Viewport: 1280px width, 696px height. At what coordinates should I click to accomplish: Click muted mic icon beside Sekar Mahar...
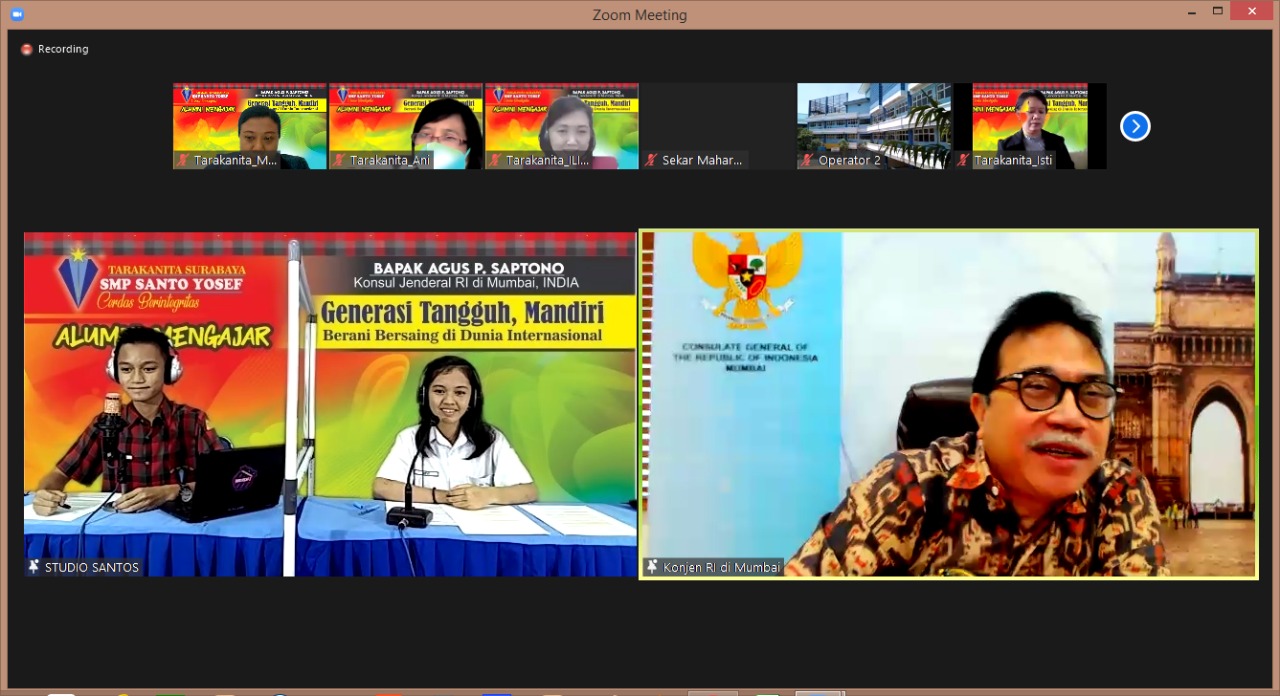[x=651, y=160]
